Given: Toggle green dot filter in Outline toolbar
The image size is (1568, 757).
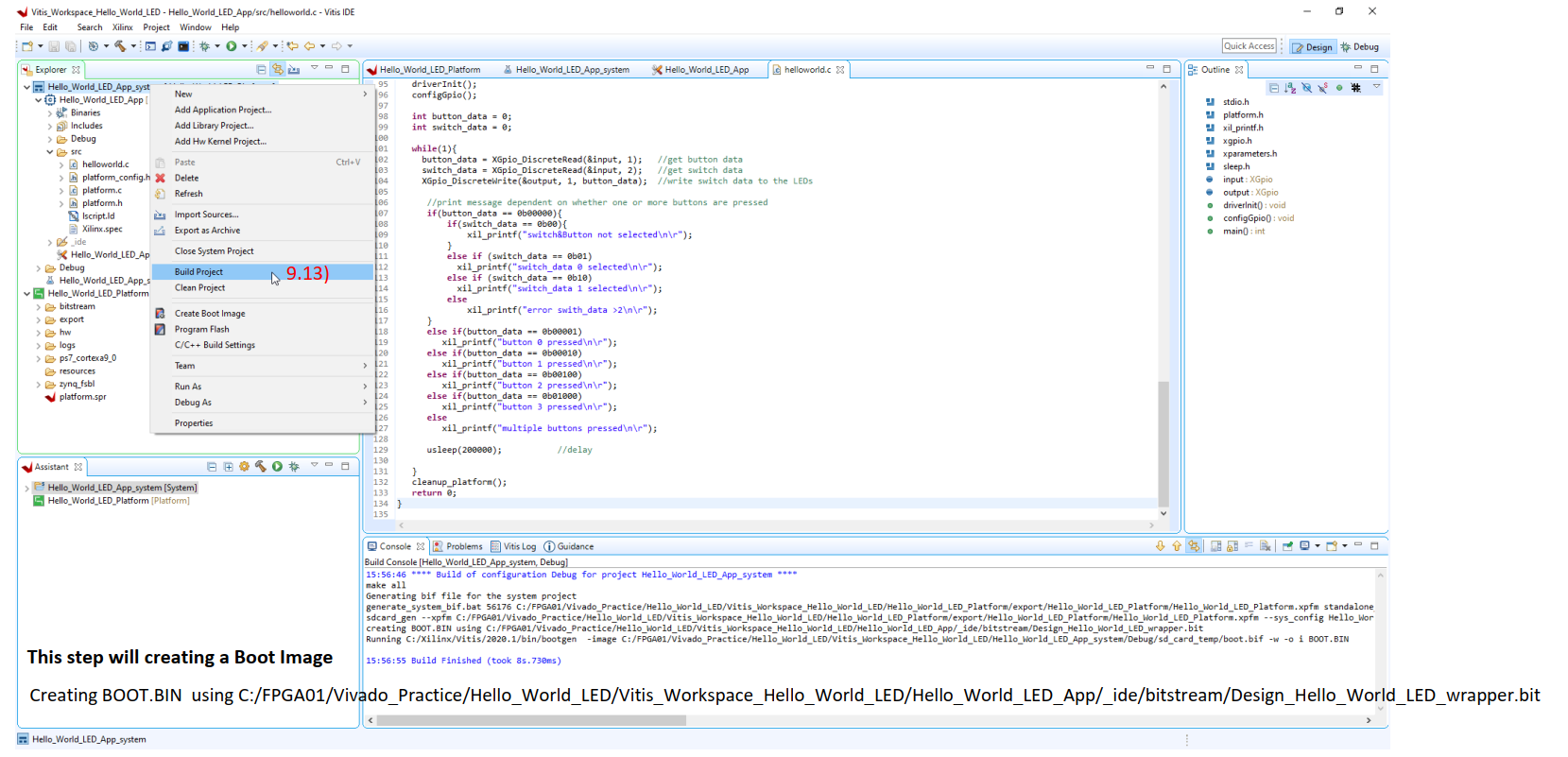Looking at the screenshot, I should (1339, 88).
